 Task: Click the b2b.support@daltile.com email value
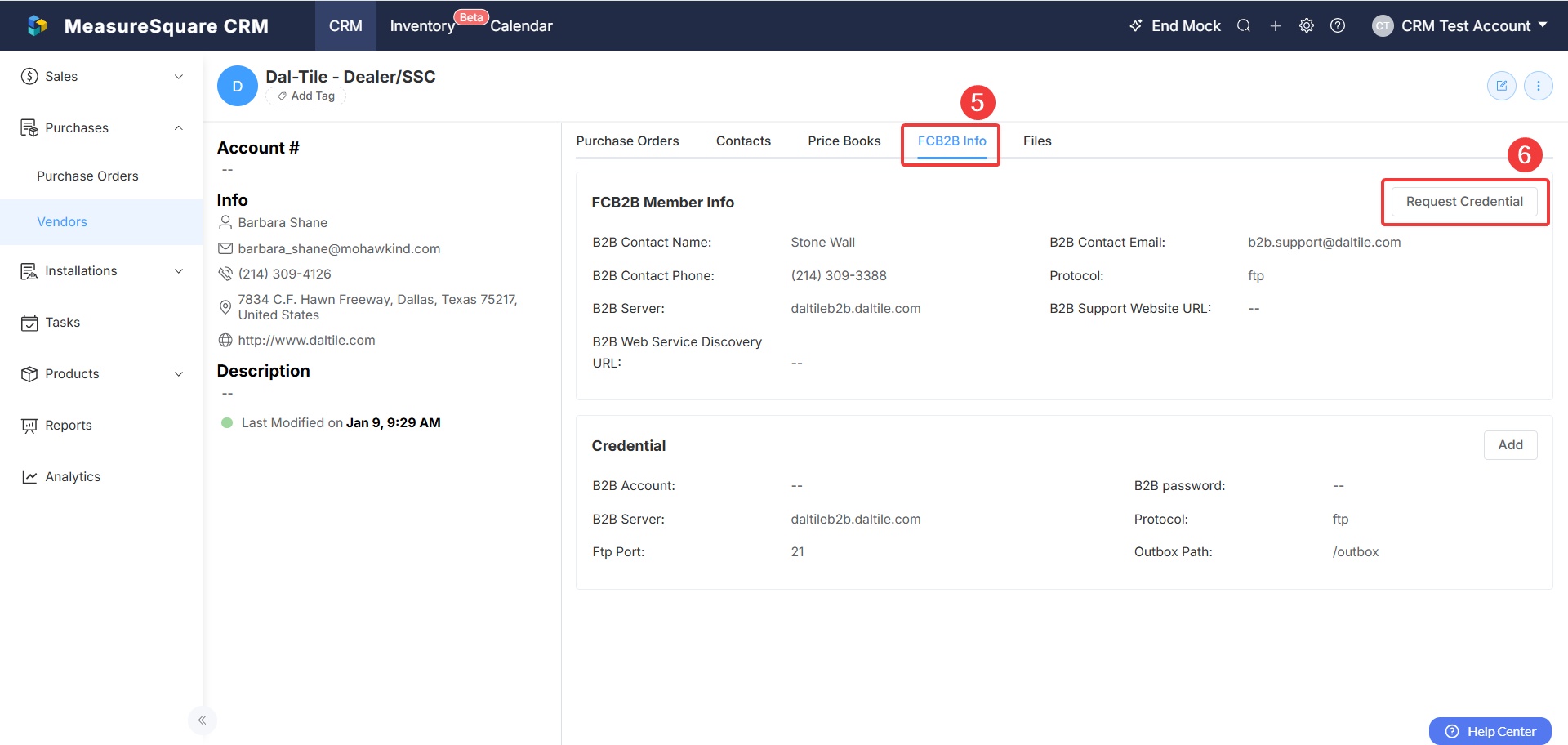tap(1324, 242)
